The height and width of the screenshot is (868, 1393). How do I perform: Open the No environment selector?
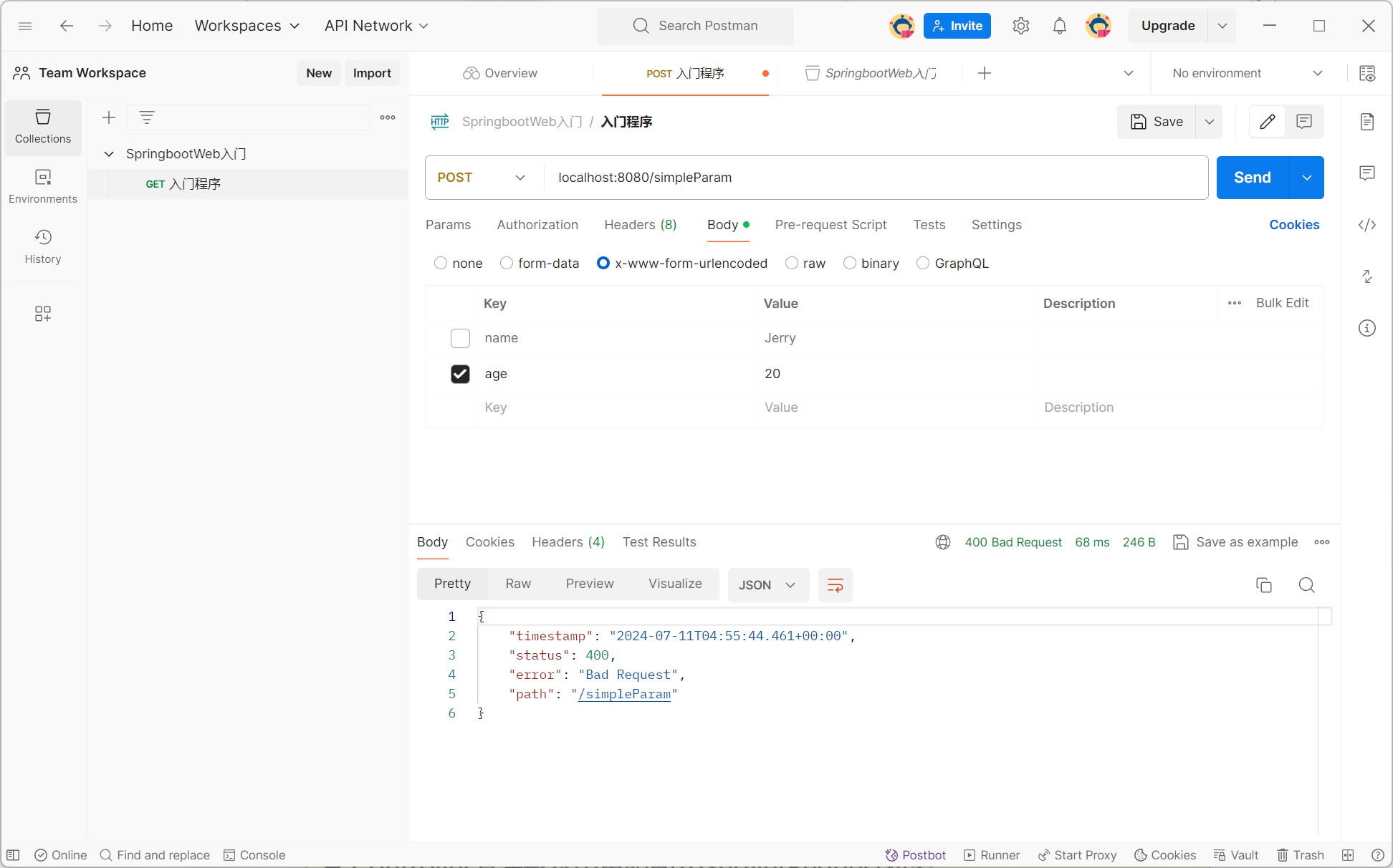pyautogui.click(x=1247, y=73)
